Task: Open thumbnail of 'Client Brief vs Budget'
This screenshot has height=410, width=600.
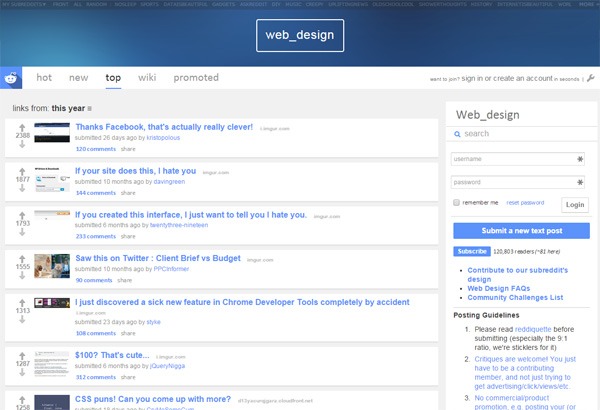Action: tap(52, 266)
